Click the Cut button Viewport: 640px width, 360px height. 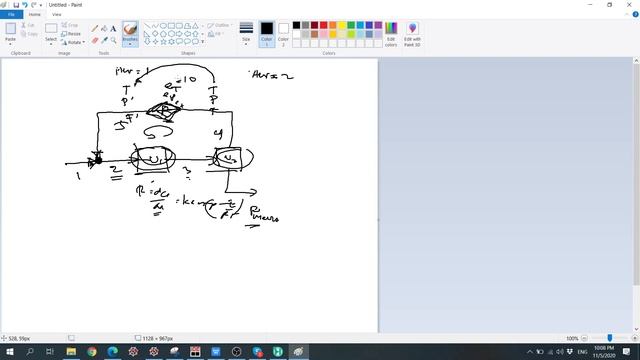(x=29, y=25)
